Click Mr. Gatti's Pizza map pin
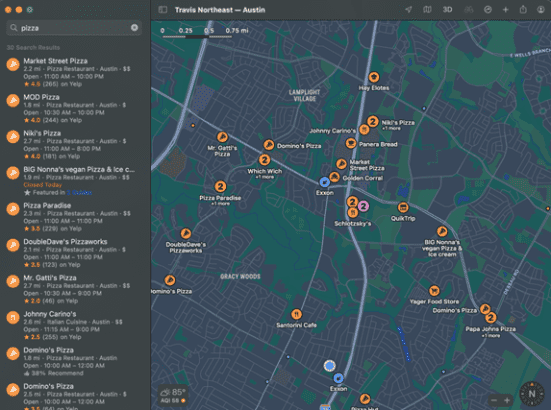 222,137
